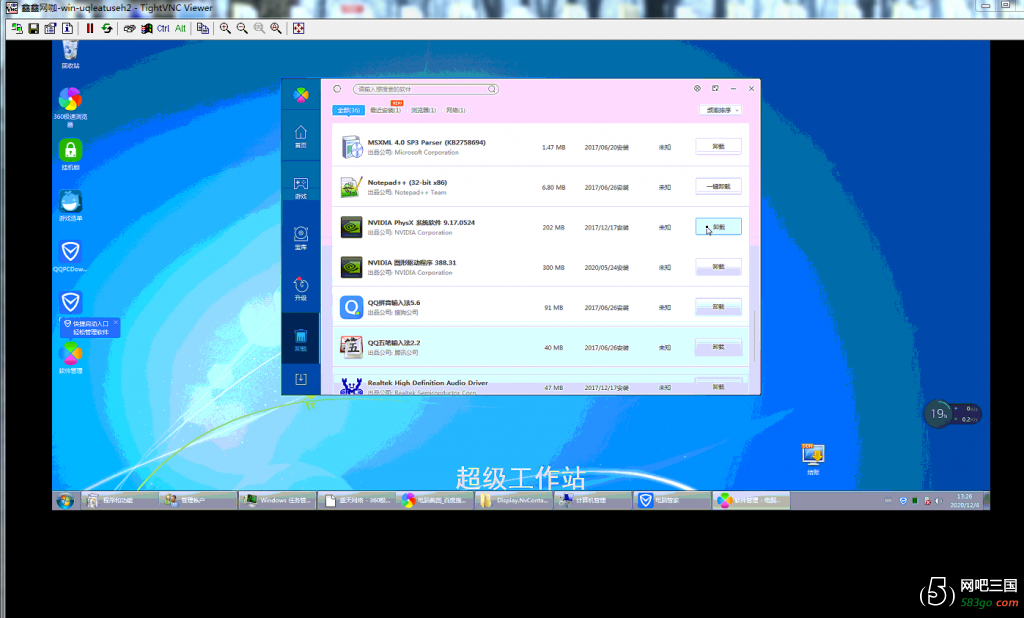Viewport: 1024px width, 618px height.
Task: Send Ctrl+Esc via Windows flag icon
Action: tap(146, 28)
